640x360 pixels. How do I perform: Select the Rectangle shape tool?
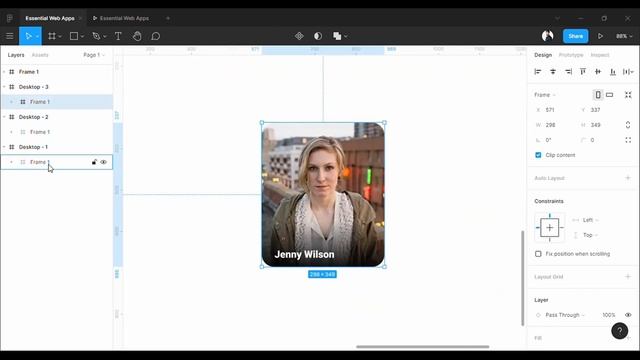[74, 36]
